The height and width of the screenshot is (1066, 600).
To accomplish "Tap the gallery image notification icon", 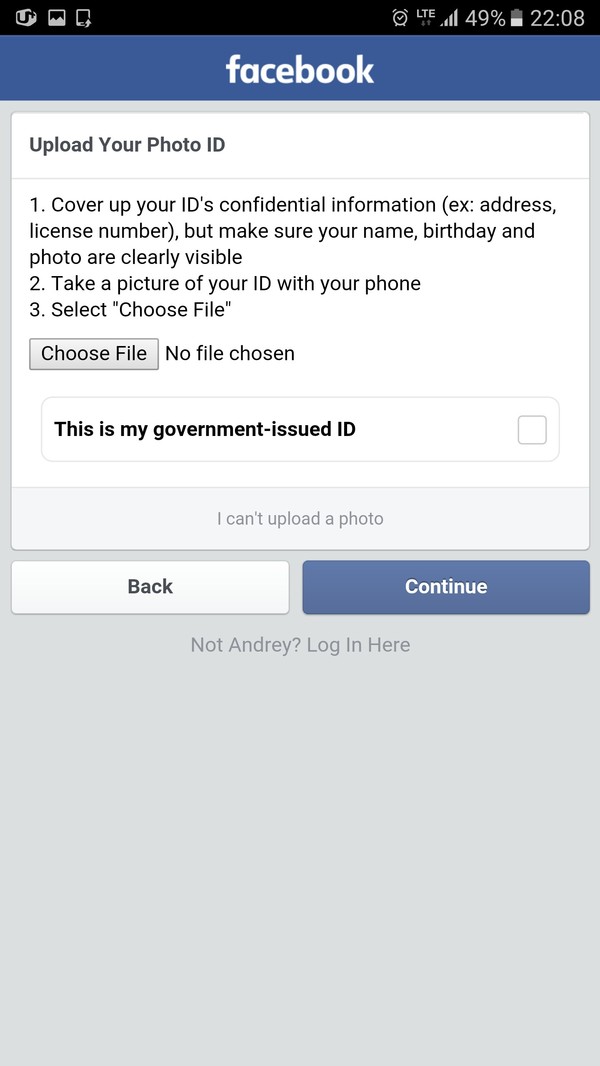I will [56, 17].
